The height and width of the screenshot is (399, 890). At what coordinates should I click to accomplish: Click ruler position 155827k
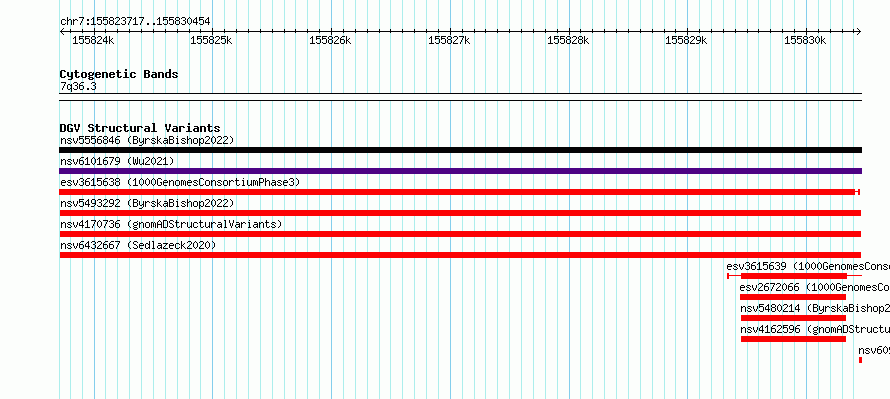449,40
